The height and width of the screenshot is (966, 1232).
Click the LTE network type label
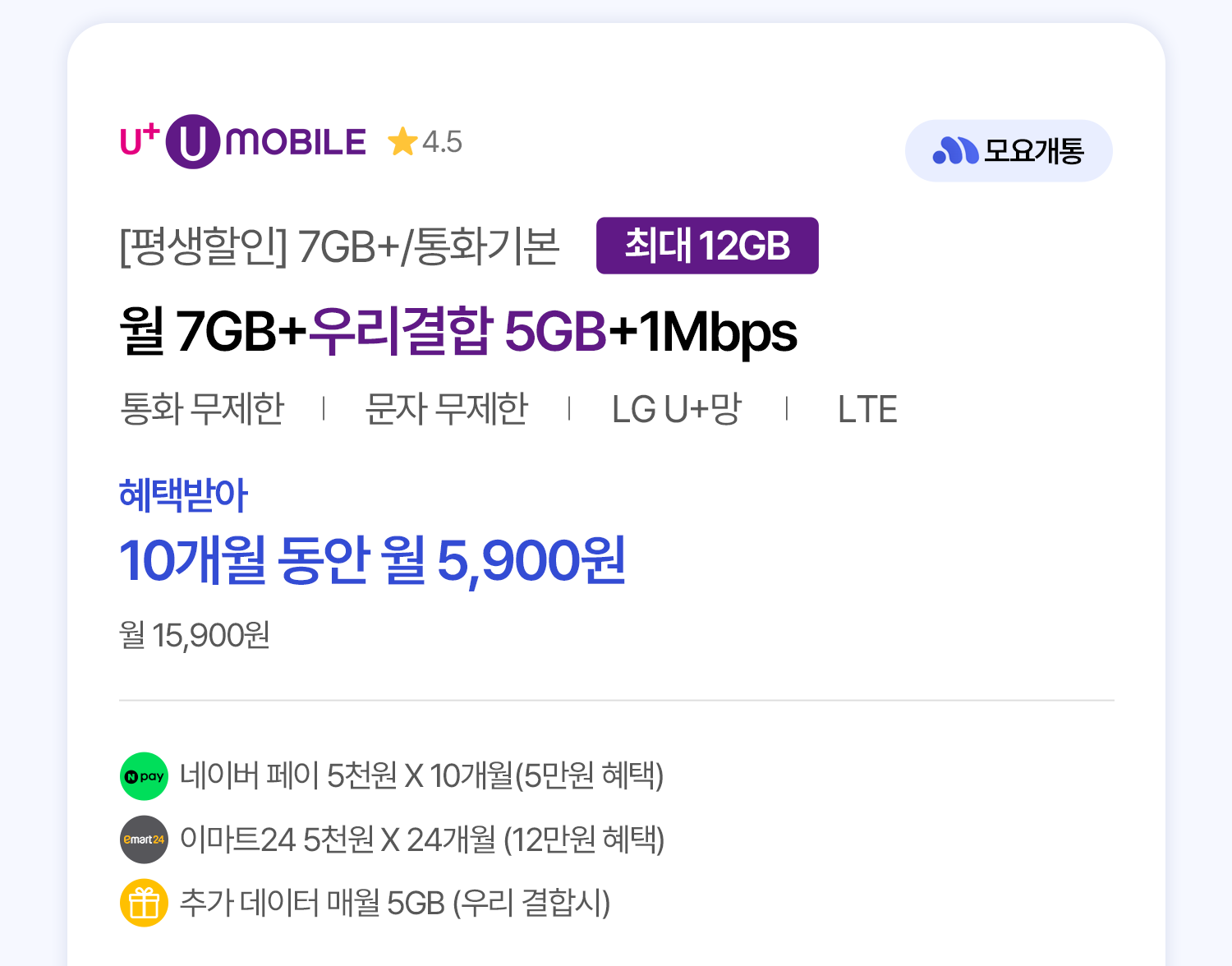(867, 408)
